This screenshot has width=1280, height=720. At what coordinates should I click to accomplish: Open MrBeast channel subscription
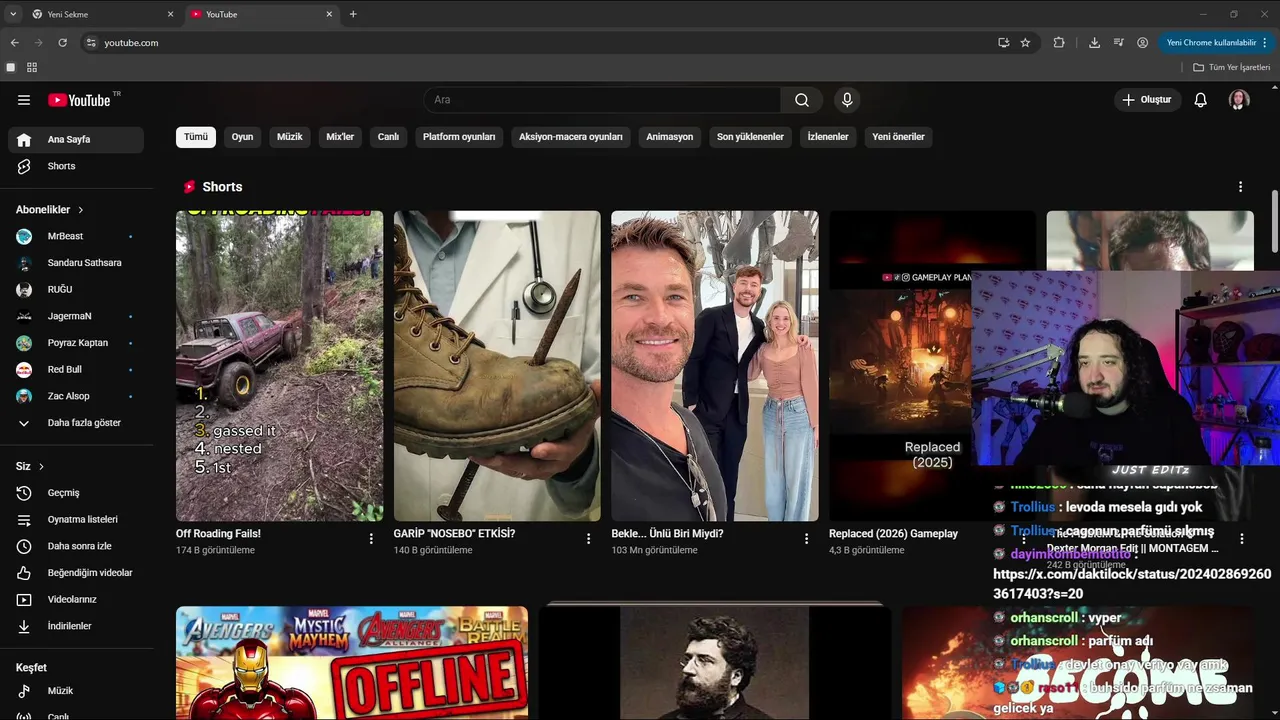(76, 236)
